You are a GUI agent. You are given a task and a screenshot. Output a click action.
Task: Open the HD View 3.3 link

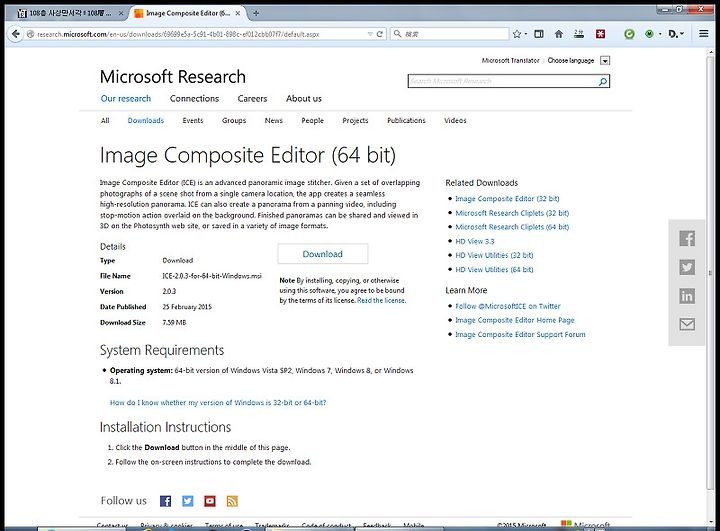click(x=475, y=241)
